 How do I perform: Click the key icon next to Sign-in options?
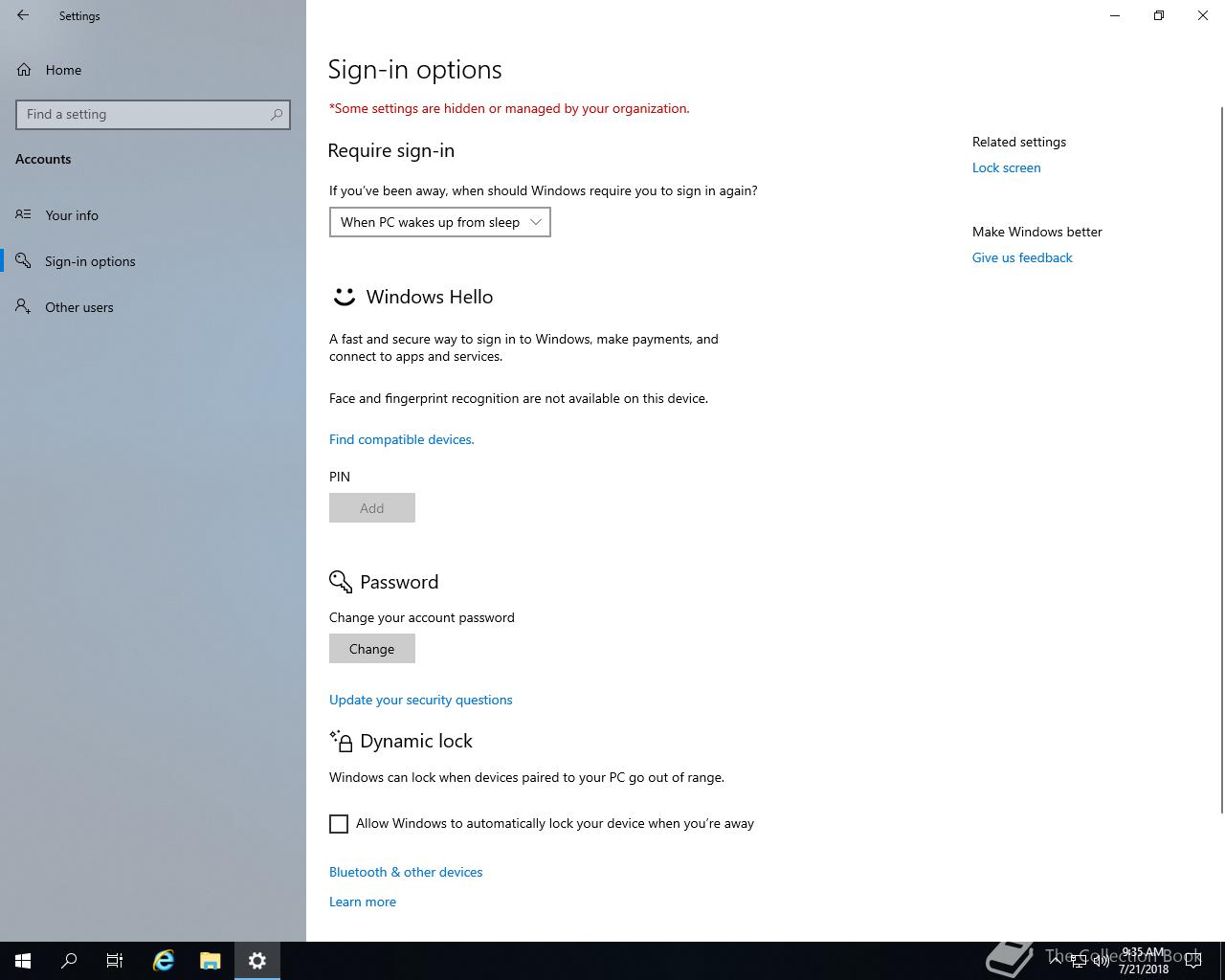(x=23, y=261)
